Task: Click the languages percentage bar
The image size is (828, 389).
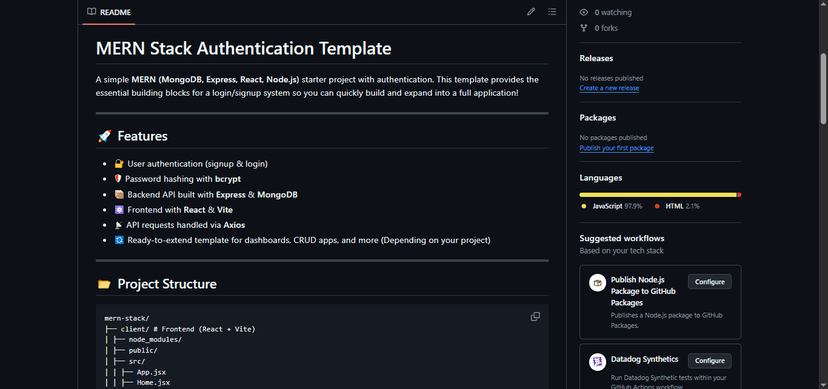Action: tap(660, 195)
